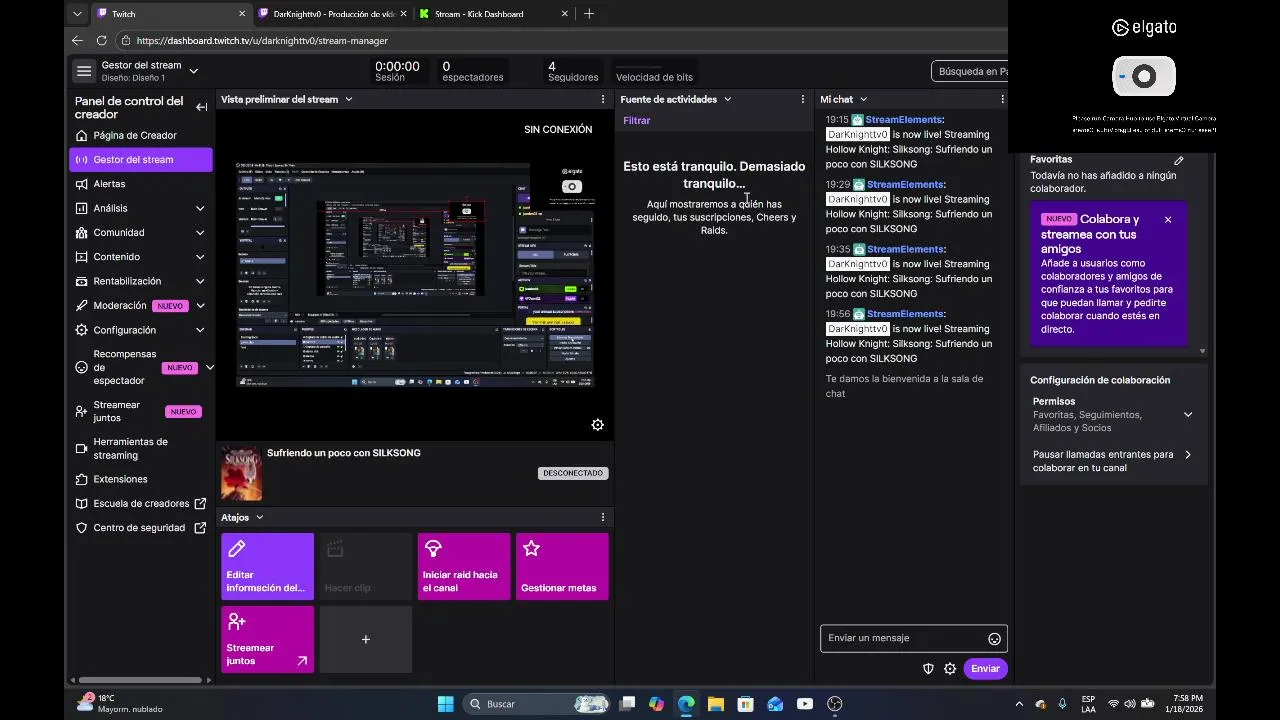Collapse the Panel de control del creador sidebar
This screenshot has height=720, width=1280.
click(202, 107)
